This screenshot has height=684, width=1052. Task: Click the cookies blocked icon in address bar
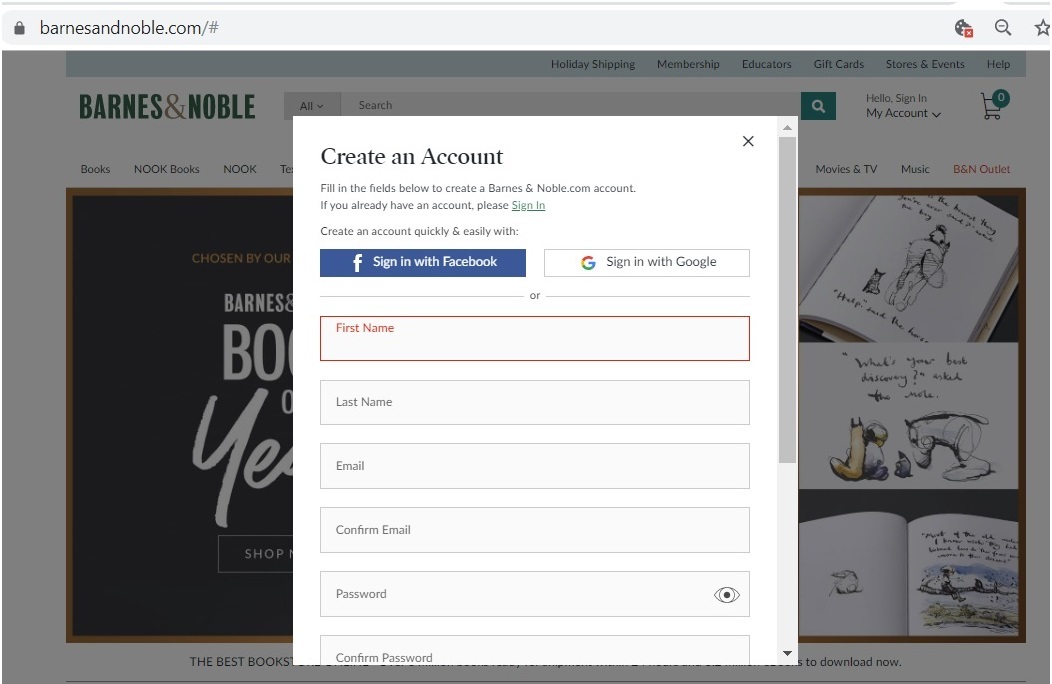click(963, 28)
